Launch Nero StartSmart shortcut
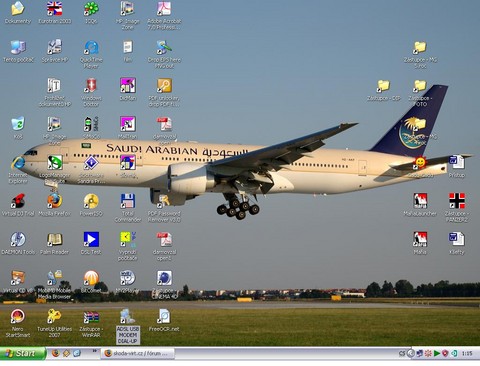Screen dimensions: 480x366 [x=18, y=316]
